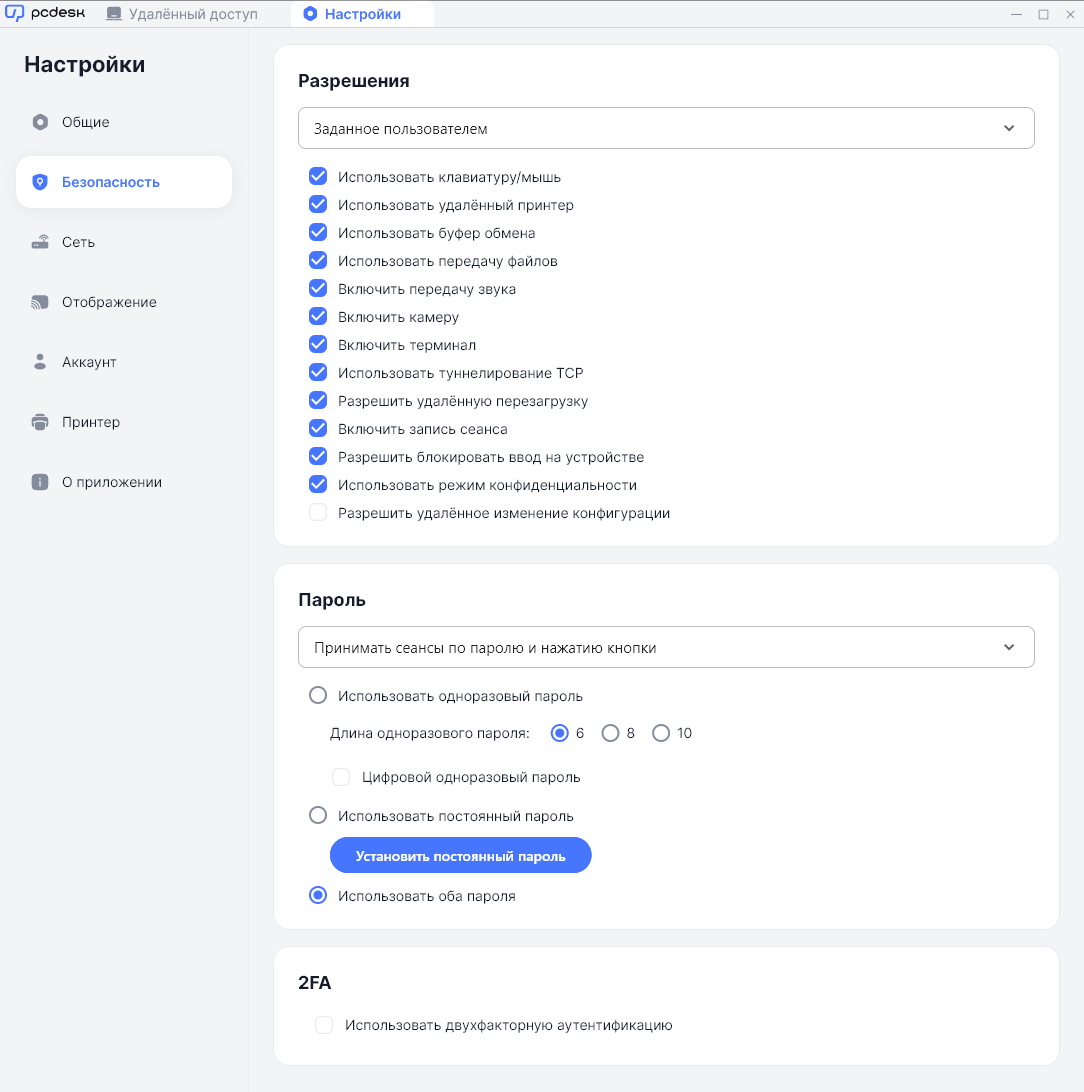Open the Отображение settings section
The height and width of the screenshot is (1092, 1084).
(x=124, y=302)
